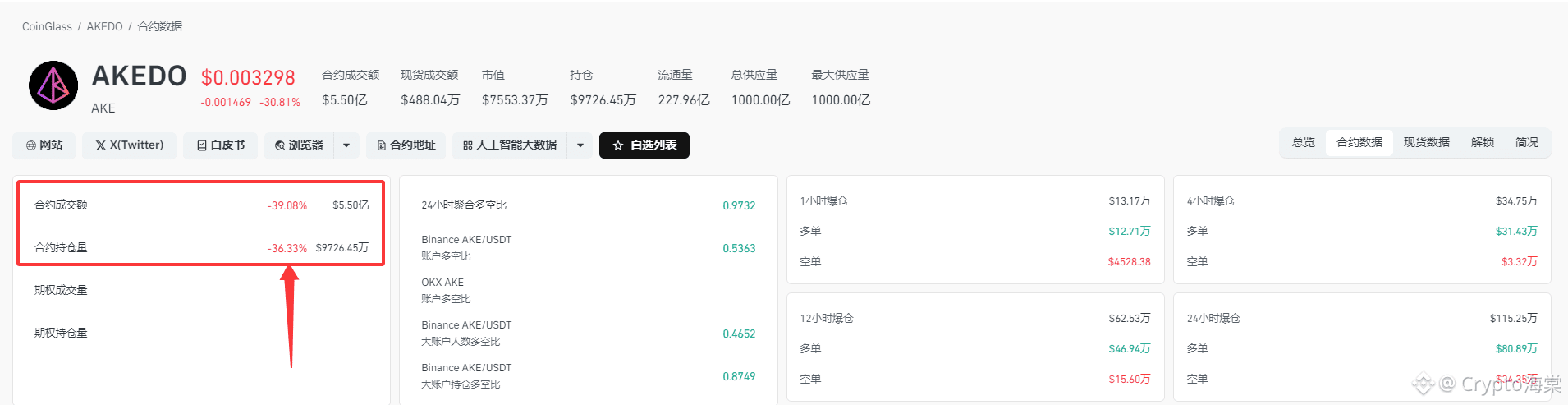Select the 期权持仓量 row
This screenshot has height=405, width=1568.
tap(201, 333)
